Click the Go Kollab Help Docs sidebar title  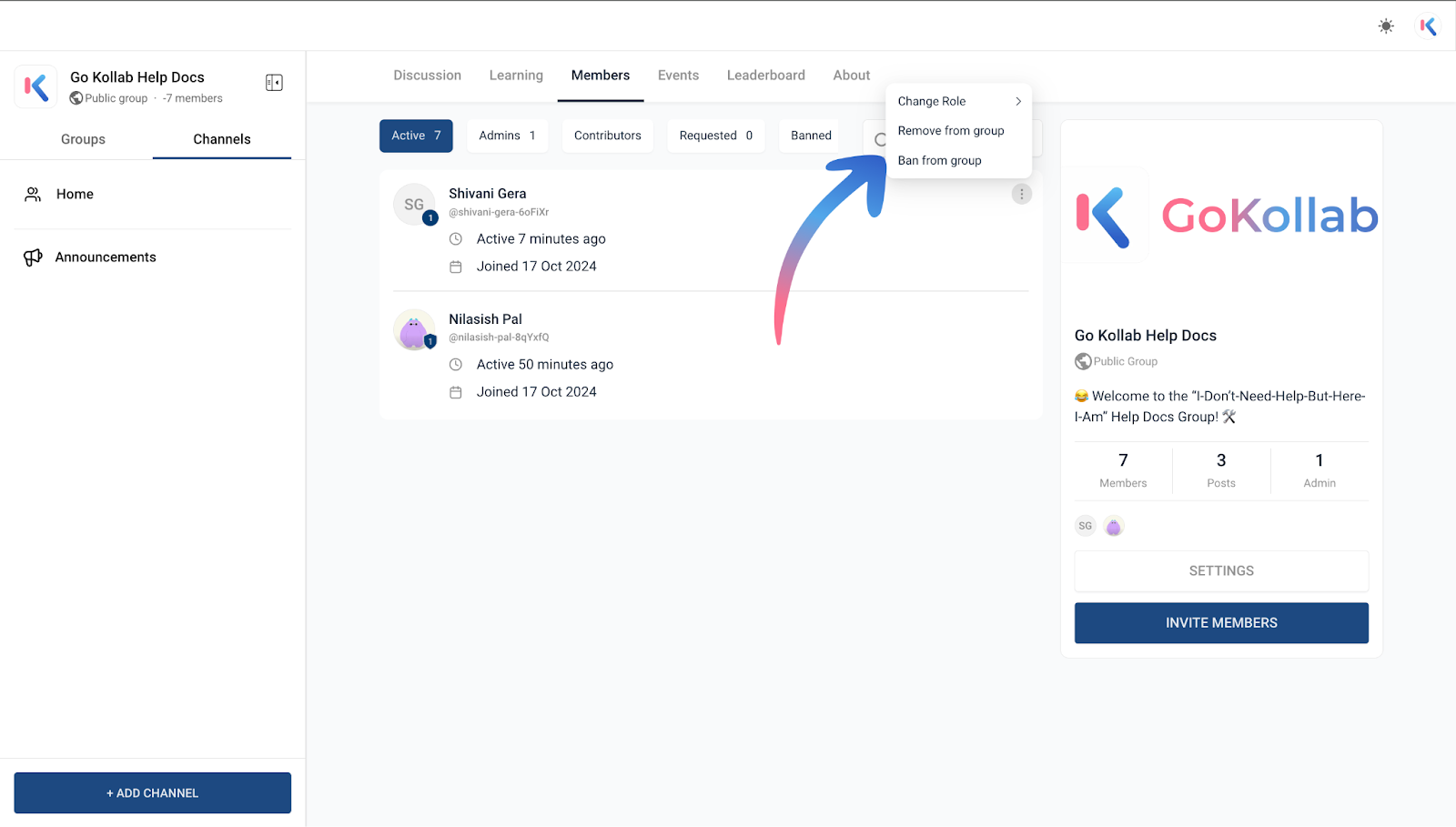point(137,77)
